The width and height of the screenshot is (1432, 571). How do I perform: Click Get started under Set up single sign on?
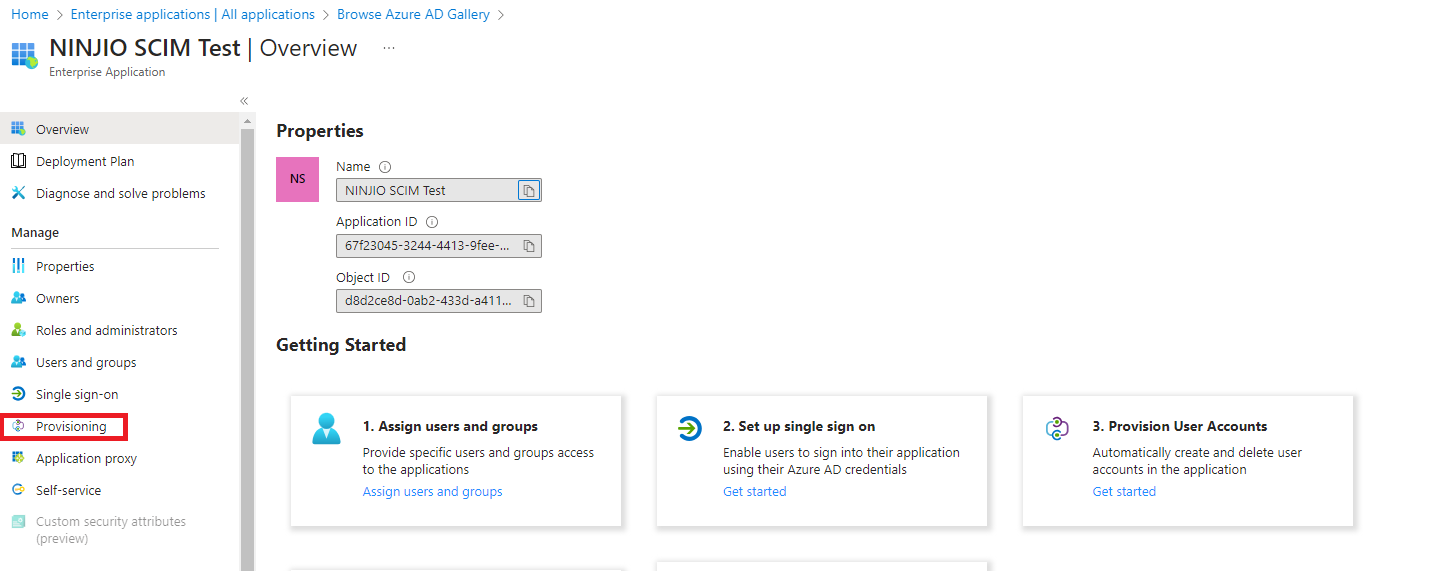point(754,491)
